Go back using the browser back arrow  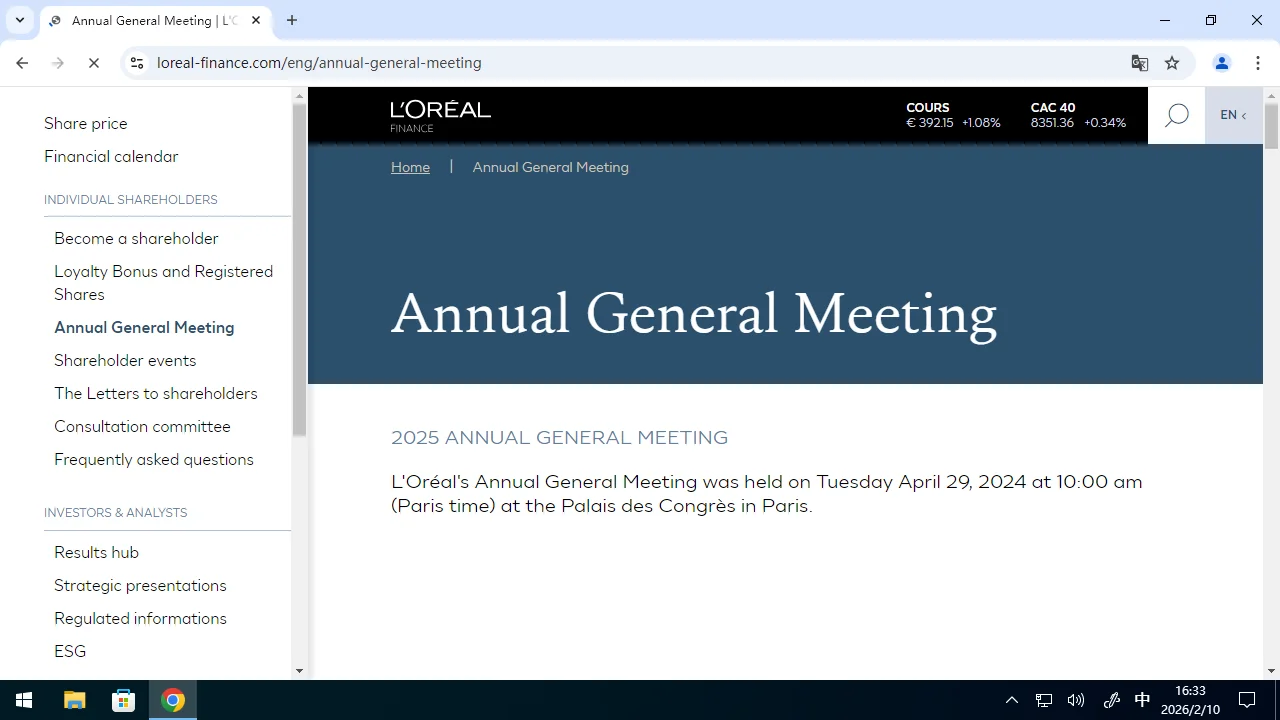point(22,62)
